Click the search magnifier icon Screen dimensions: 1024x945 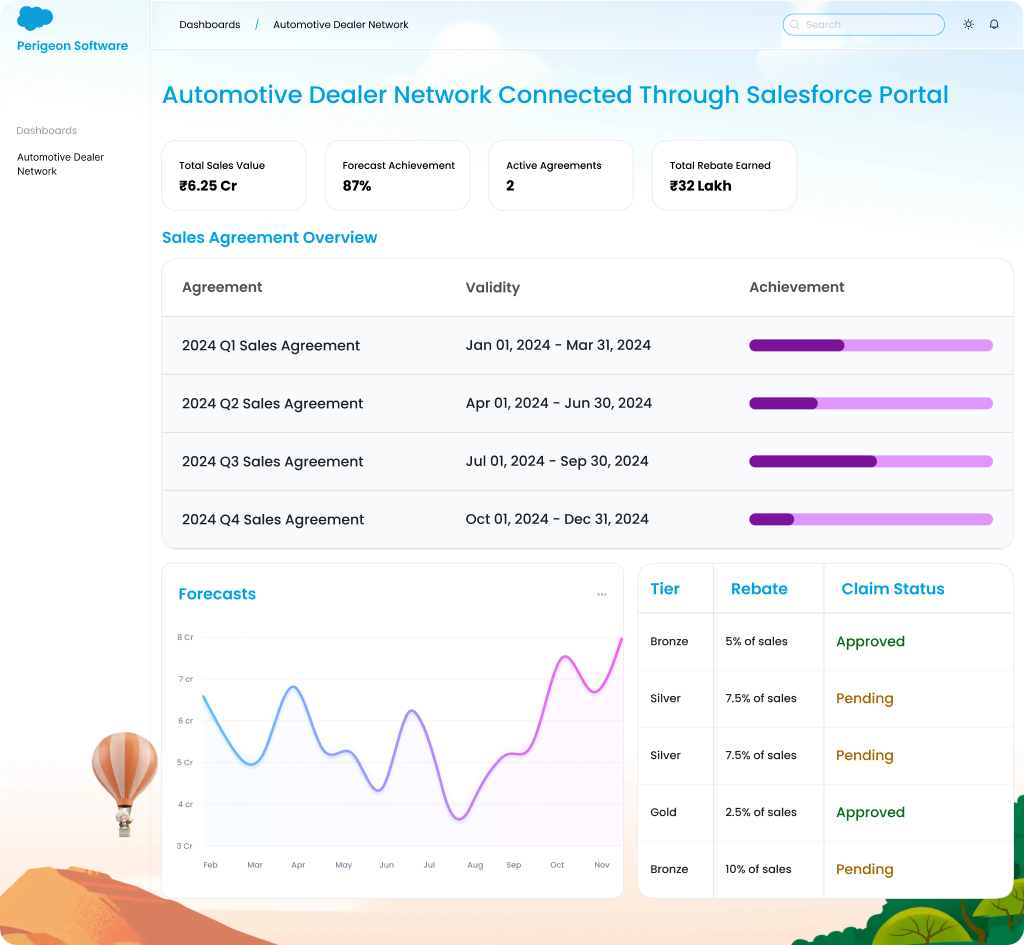tap(795, 25)
